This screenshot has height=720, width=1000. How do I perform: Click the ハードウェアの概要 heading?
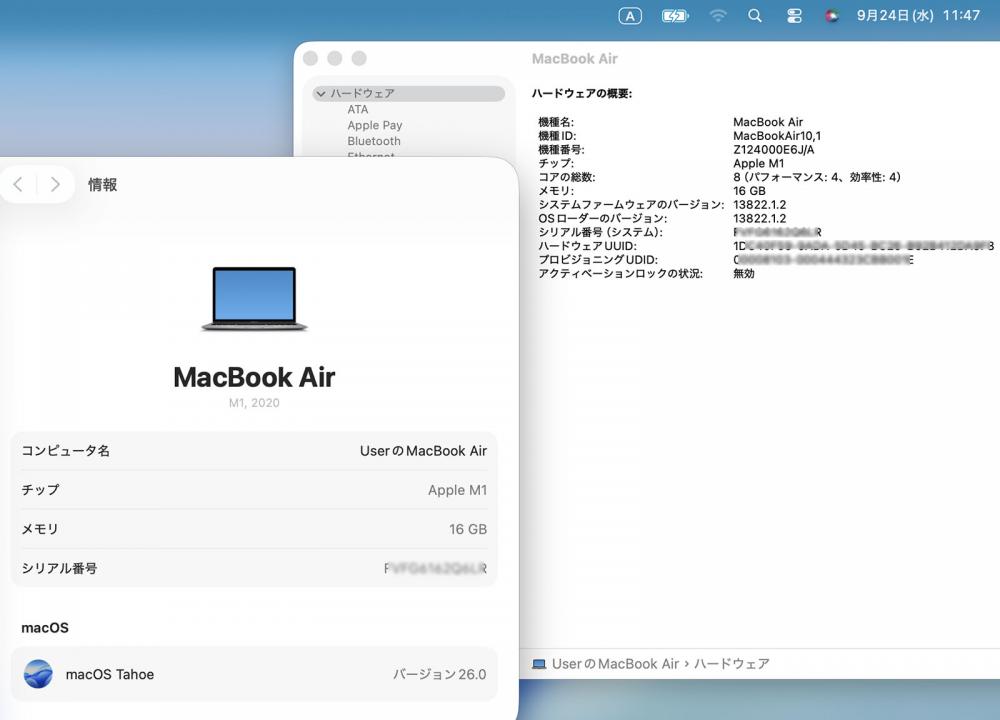[x=582, y=94]
